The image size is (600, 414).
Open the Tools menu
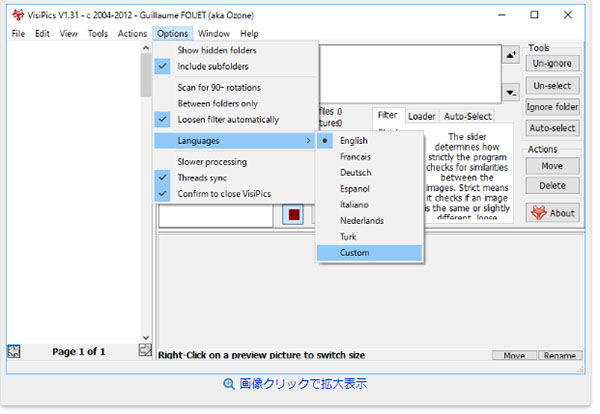point(98,33)
